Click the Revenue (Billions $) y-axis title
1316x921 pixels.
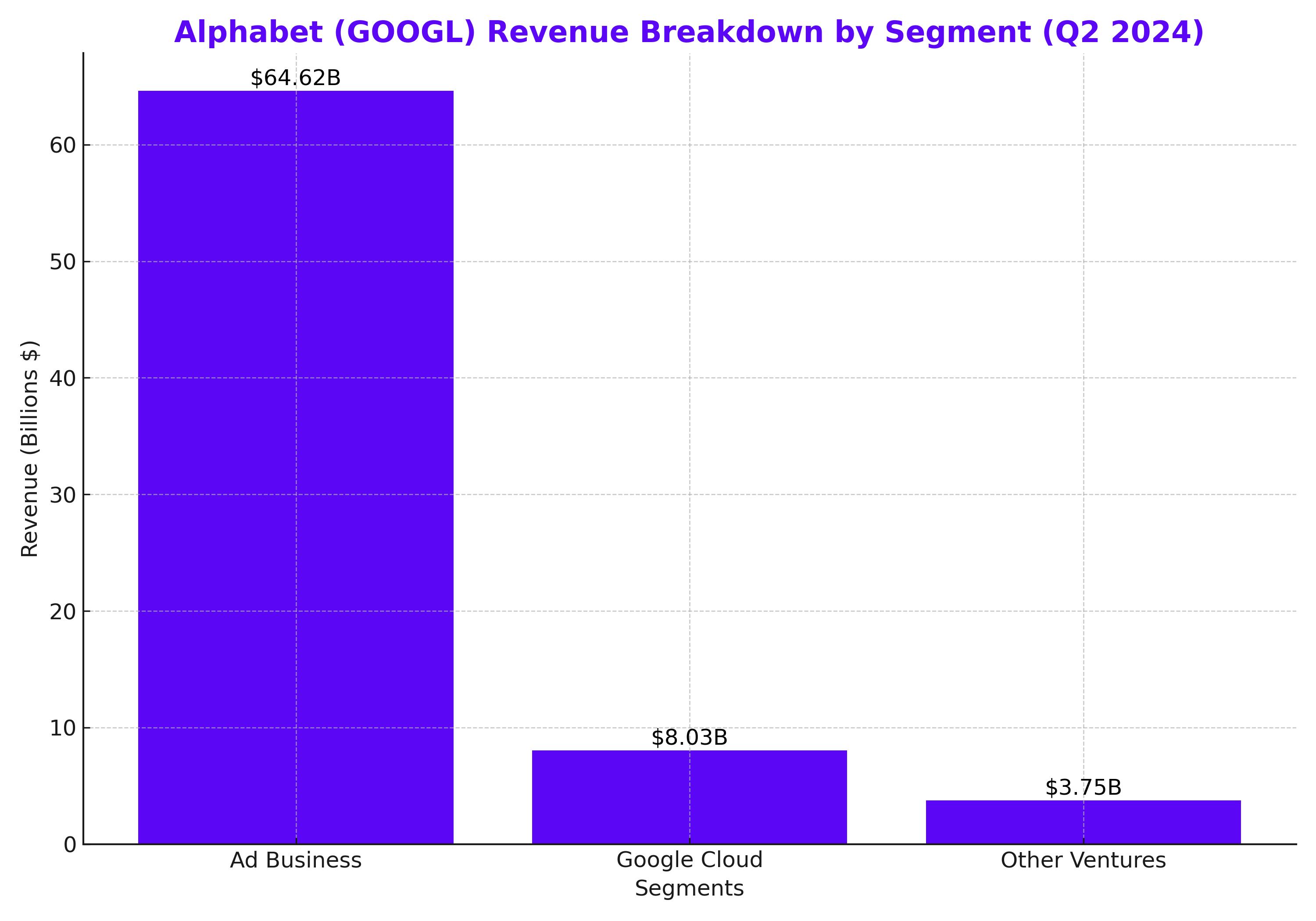tap(30, 449)
